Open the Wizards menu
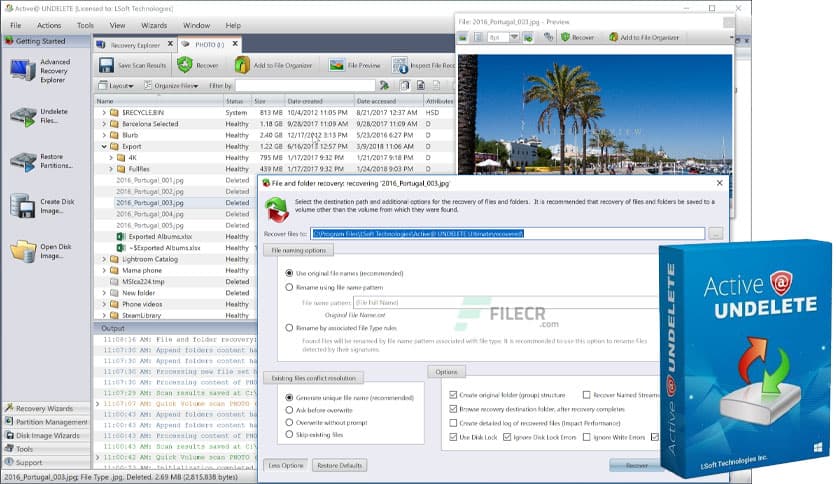This screenshot has height=484, width=836. point(155,25)
